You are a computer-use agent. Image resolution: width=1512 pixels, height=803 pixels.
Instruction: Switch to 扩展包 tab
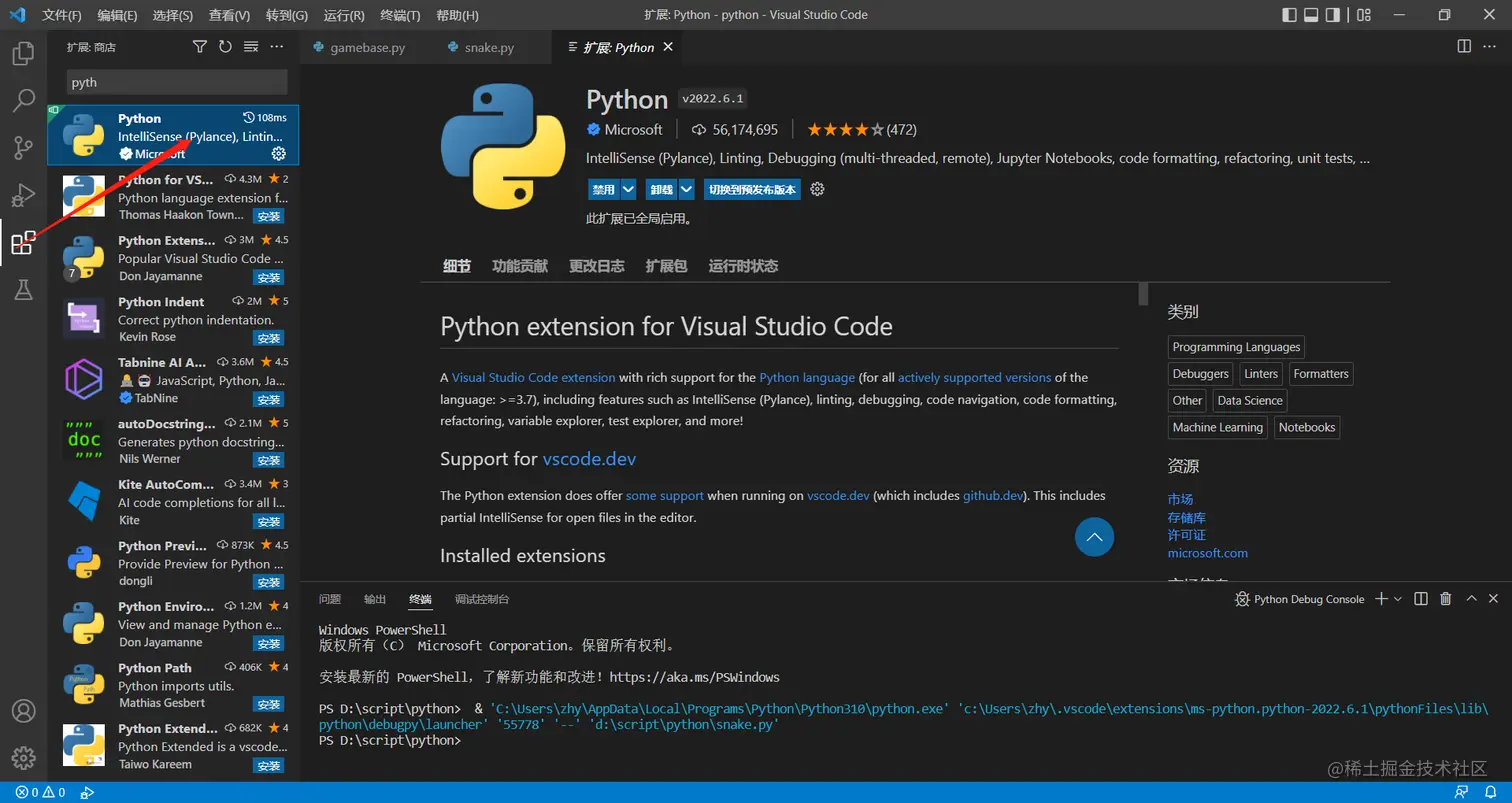coord(666,266)
